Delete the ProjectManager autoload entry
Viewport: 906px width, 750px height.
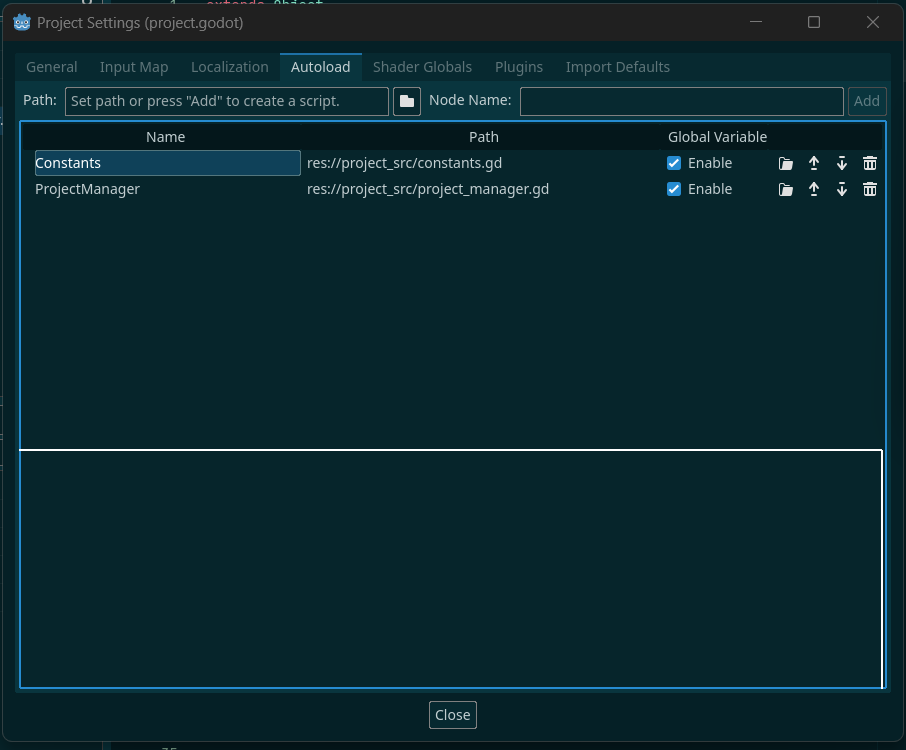pyautogui.click(x=869, y=188)
